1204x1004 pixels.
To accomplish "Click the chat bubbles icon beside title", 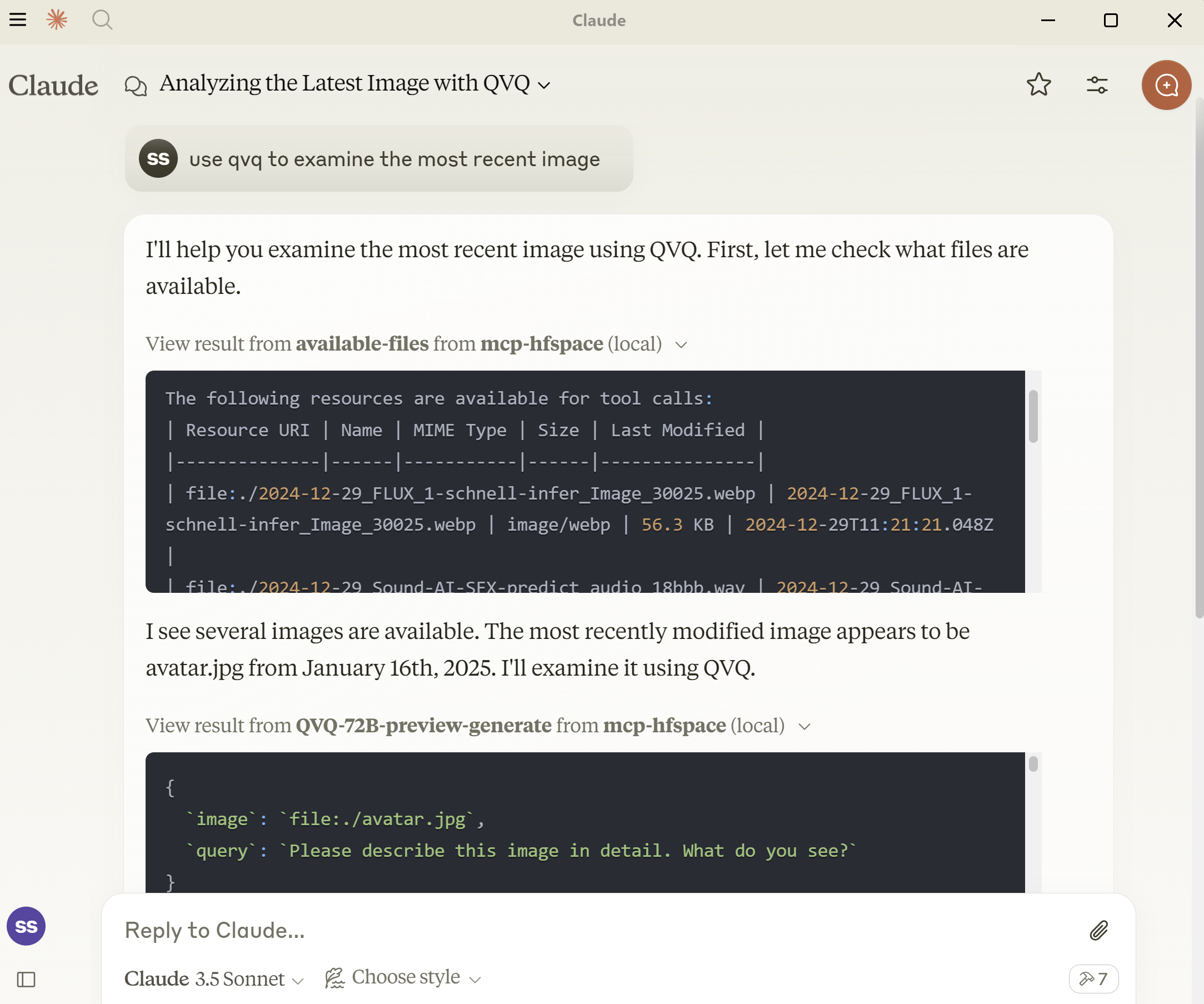I will pyautogui.click(x=136, y=86).
